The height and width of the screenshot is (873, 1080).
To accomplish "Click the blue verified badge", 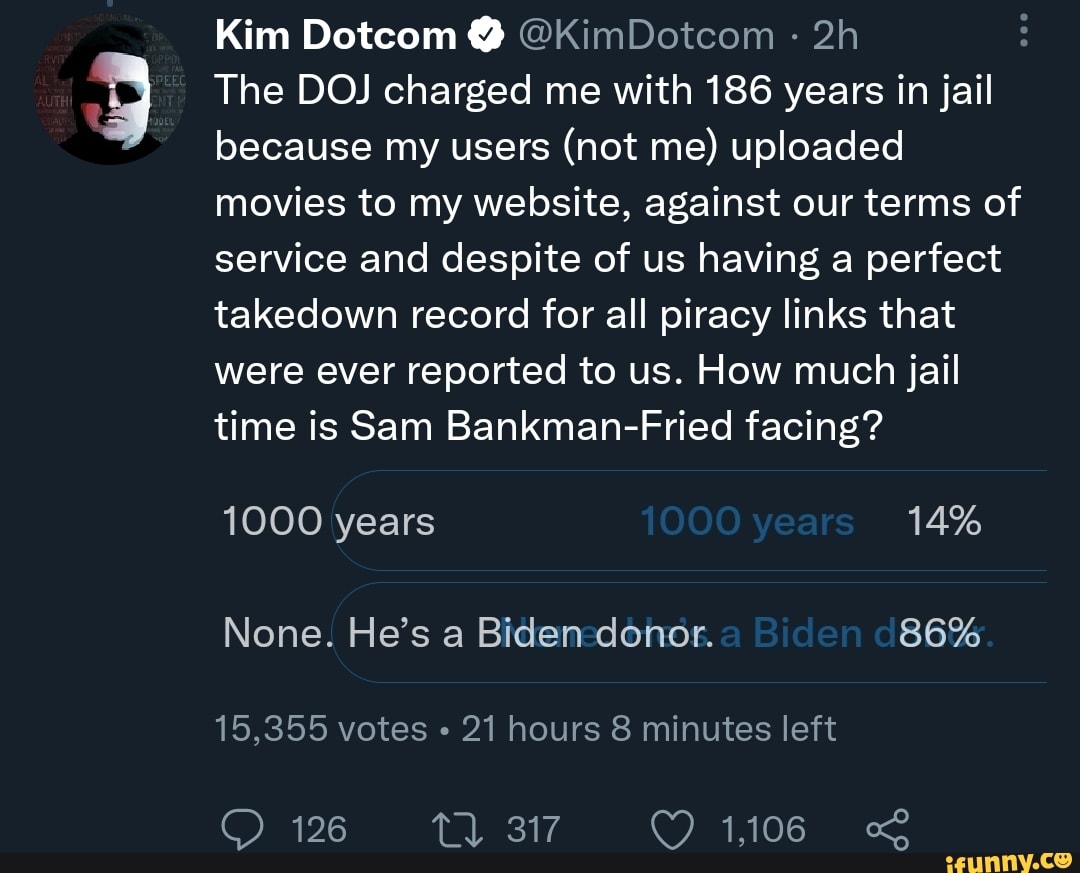I will tap(484, 36).
